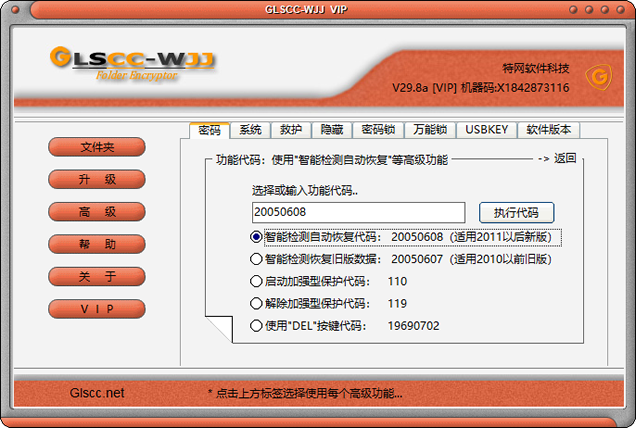Select the 密码锁 tab
636x428 pixels.
point(378,130)
